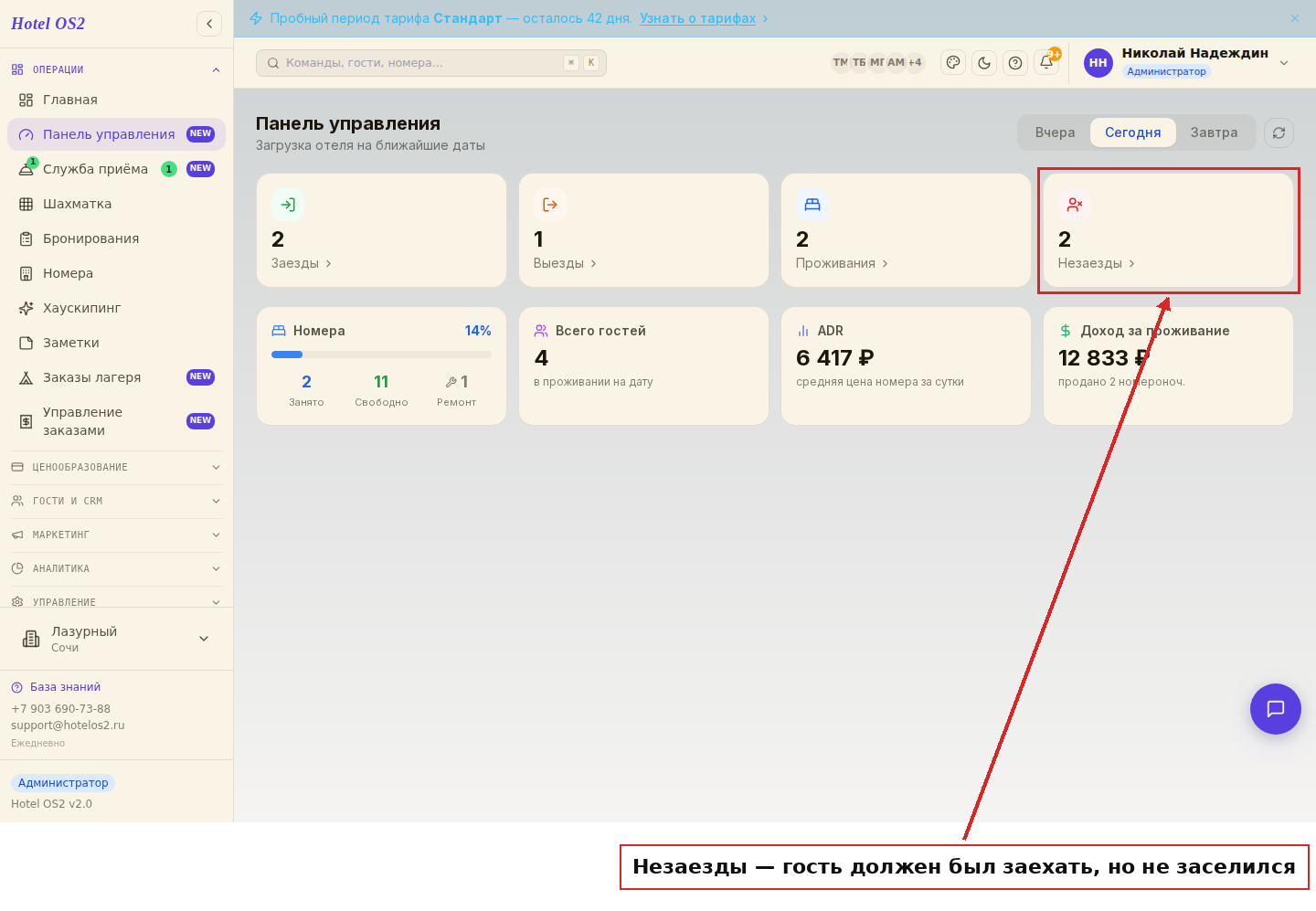Click support email support@hotelos2.ru
Viewport: 1316px width, 911px height.
(68, 726)
